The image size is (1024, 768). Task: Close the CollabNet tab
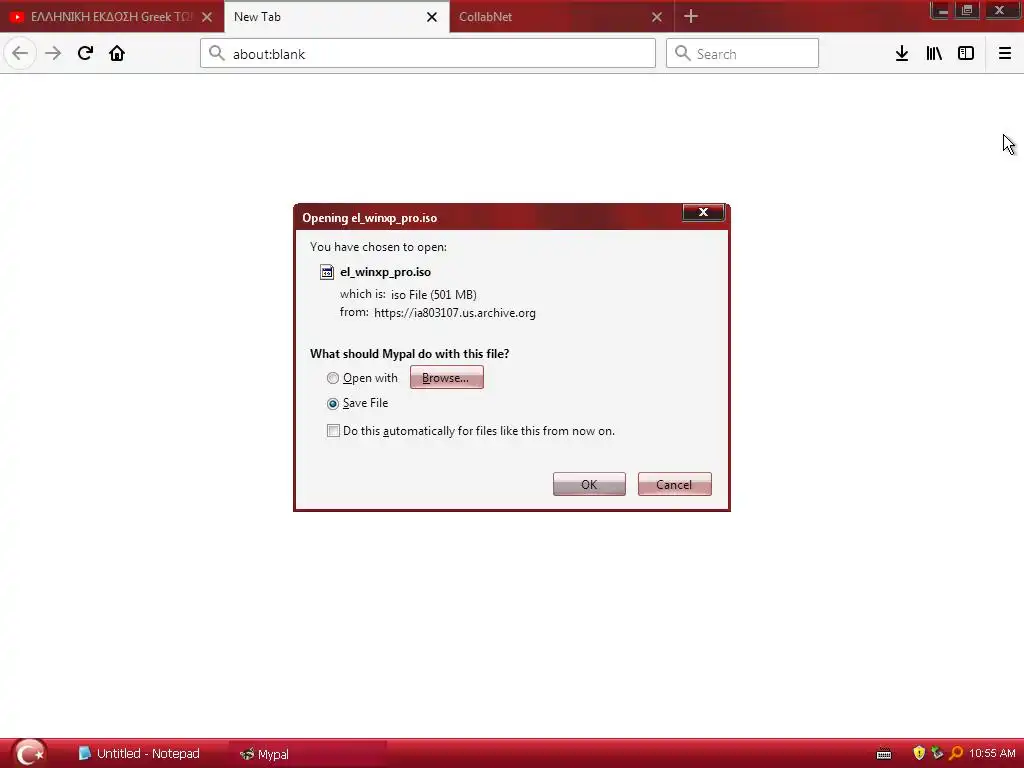click(x=657, y=17)
